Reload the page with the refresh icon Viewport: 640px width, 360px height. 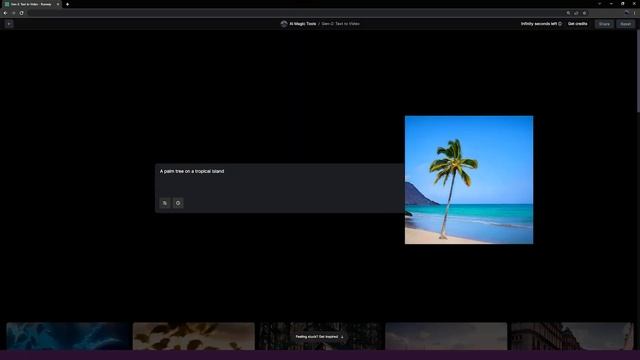point(22,13)
